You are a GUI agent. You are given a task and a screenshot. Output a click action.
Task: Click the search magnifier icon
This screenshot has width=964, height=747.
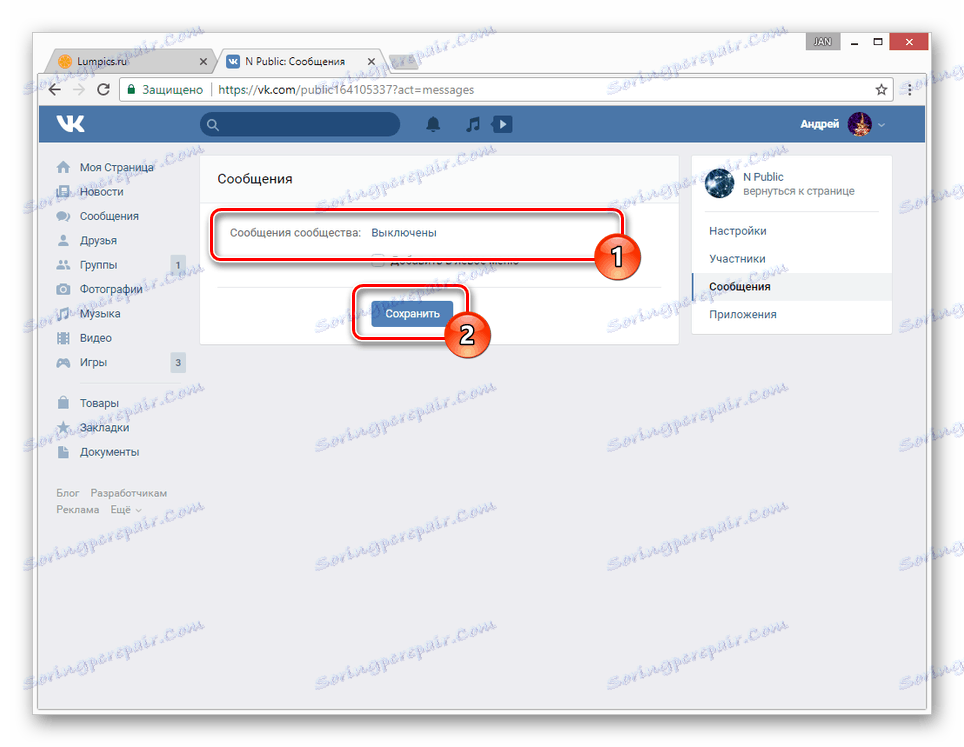click(x=213, y=125)
